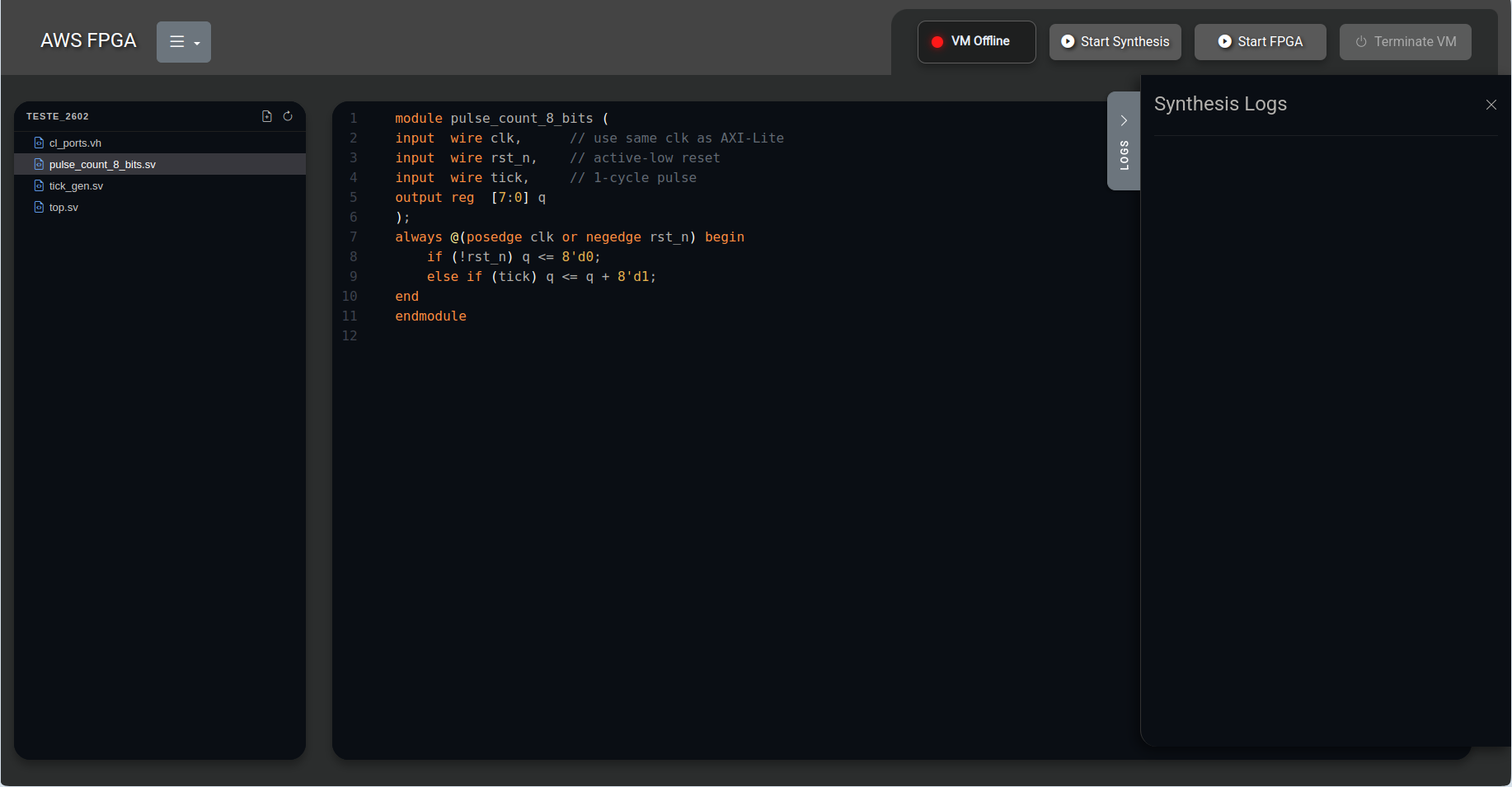
Task: Click the '// use same clk as AXI-Lite' comment
Action: tap(677, 138)
